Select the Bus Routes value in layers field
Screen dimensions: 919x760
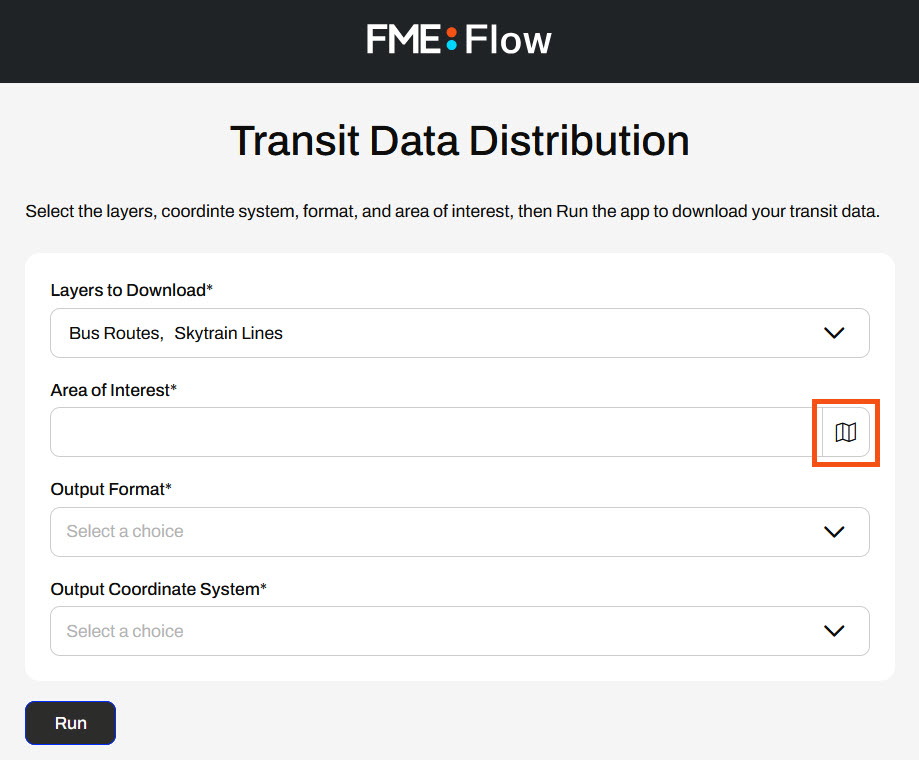[x=114, y=333]
